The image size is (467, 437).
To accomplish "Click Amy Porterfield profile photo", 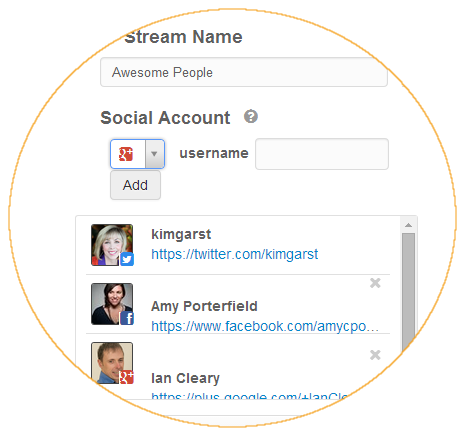I will pyautogui.click(x=112, y=304).
